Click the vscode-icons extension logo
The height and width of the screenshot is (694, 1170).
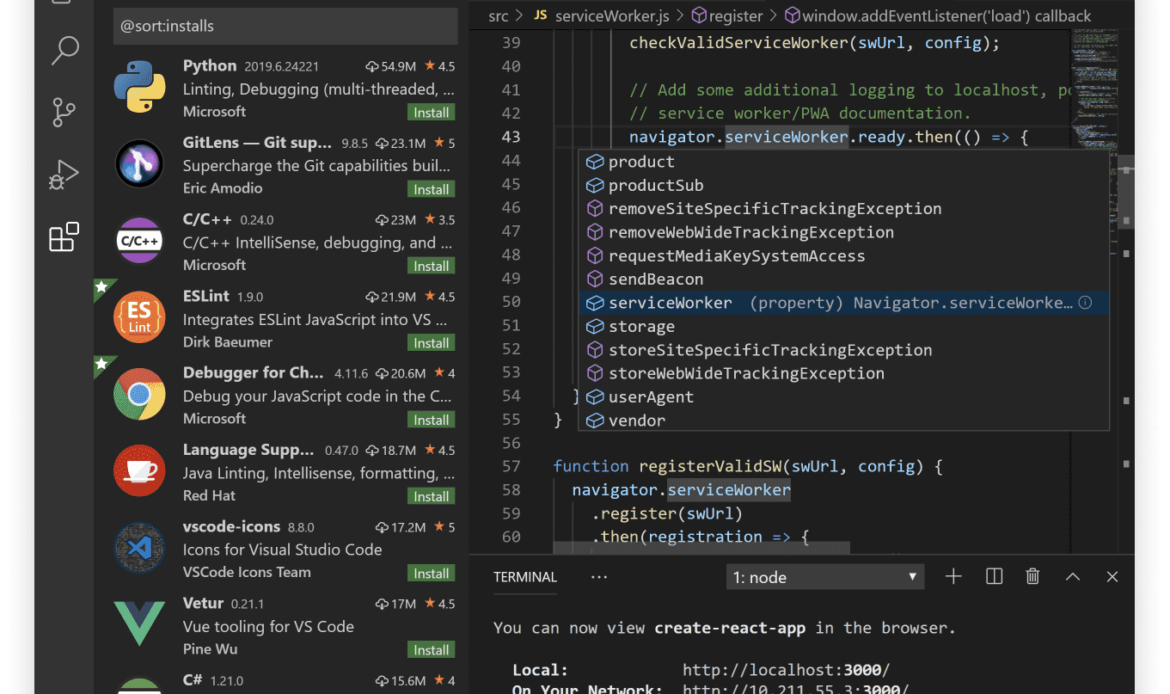coord(140,548)
